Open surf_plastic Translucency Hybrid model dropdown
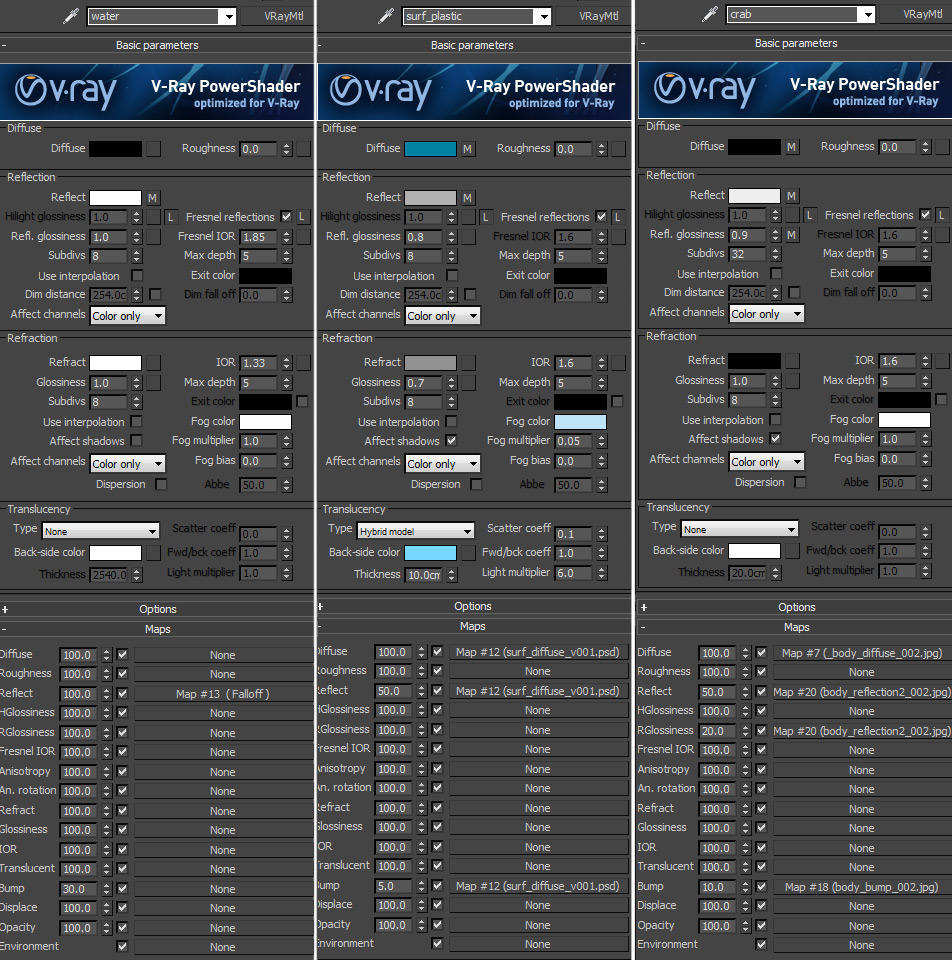 [x=415, y=531]
